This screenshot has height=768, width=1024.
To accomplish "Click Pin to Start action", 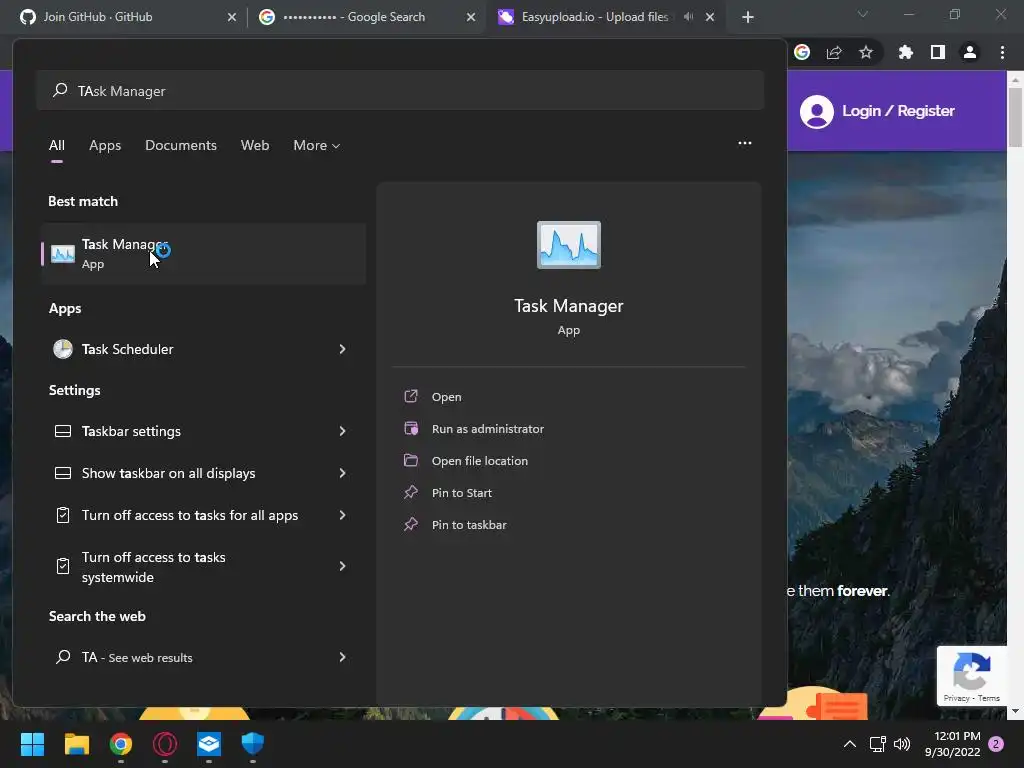I will coord(462,493).
